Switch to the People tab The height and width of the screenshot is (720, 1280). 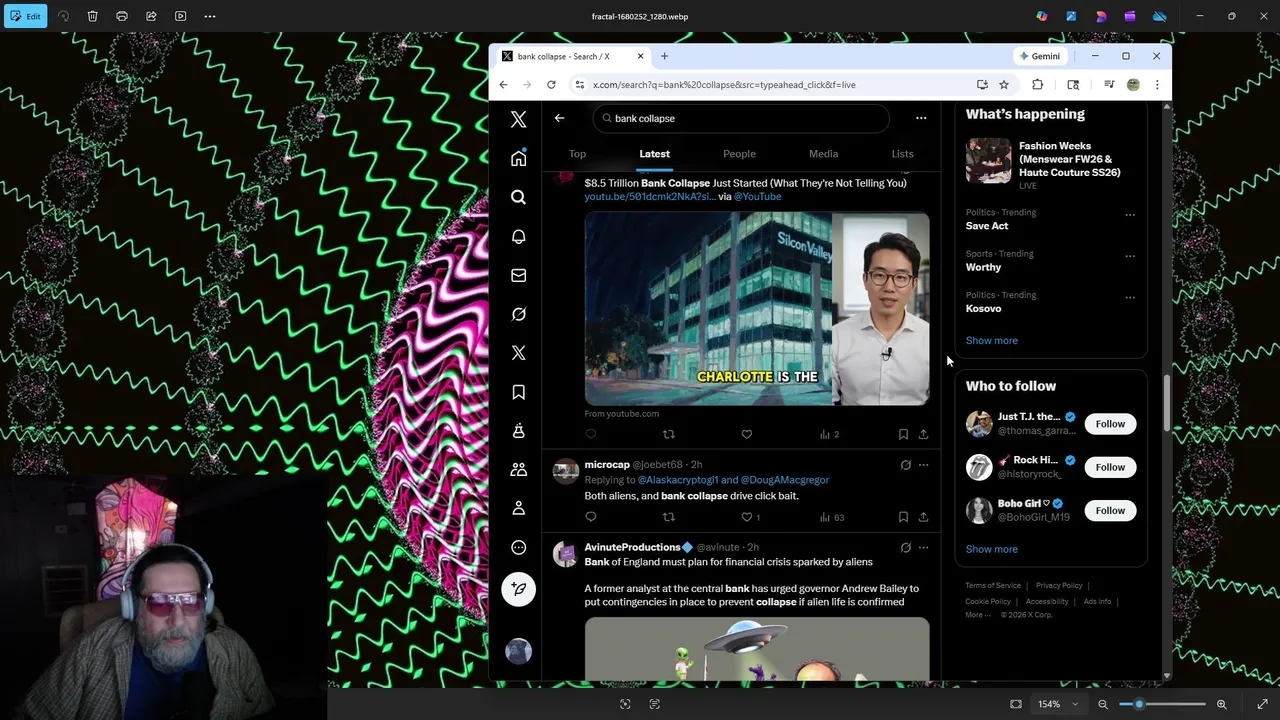(739, 154)
